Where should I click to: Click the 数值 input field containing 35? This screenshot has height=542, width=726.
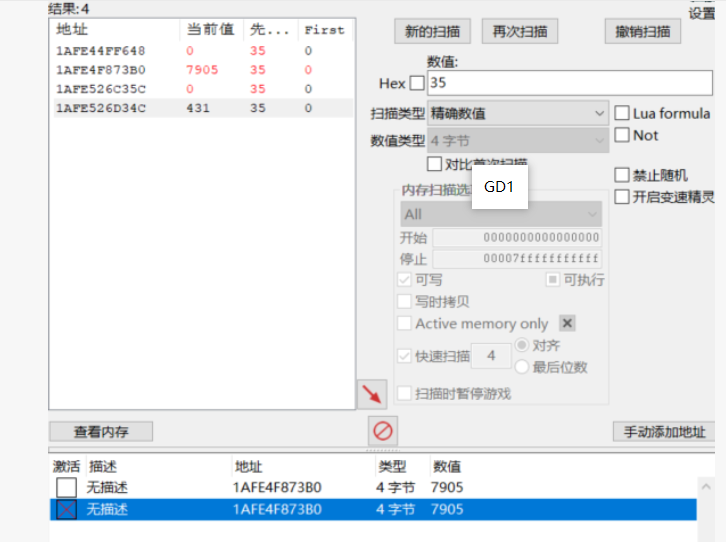tap(570, 83)
